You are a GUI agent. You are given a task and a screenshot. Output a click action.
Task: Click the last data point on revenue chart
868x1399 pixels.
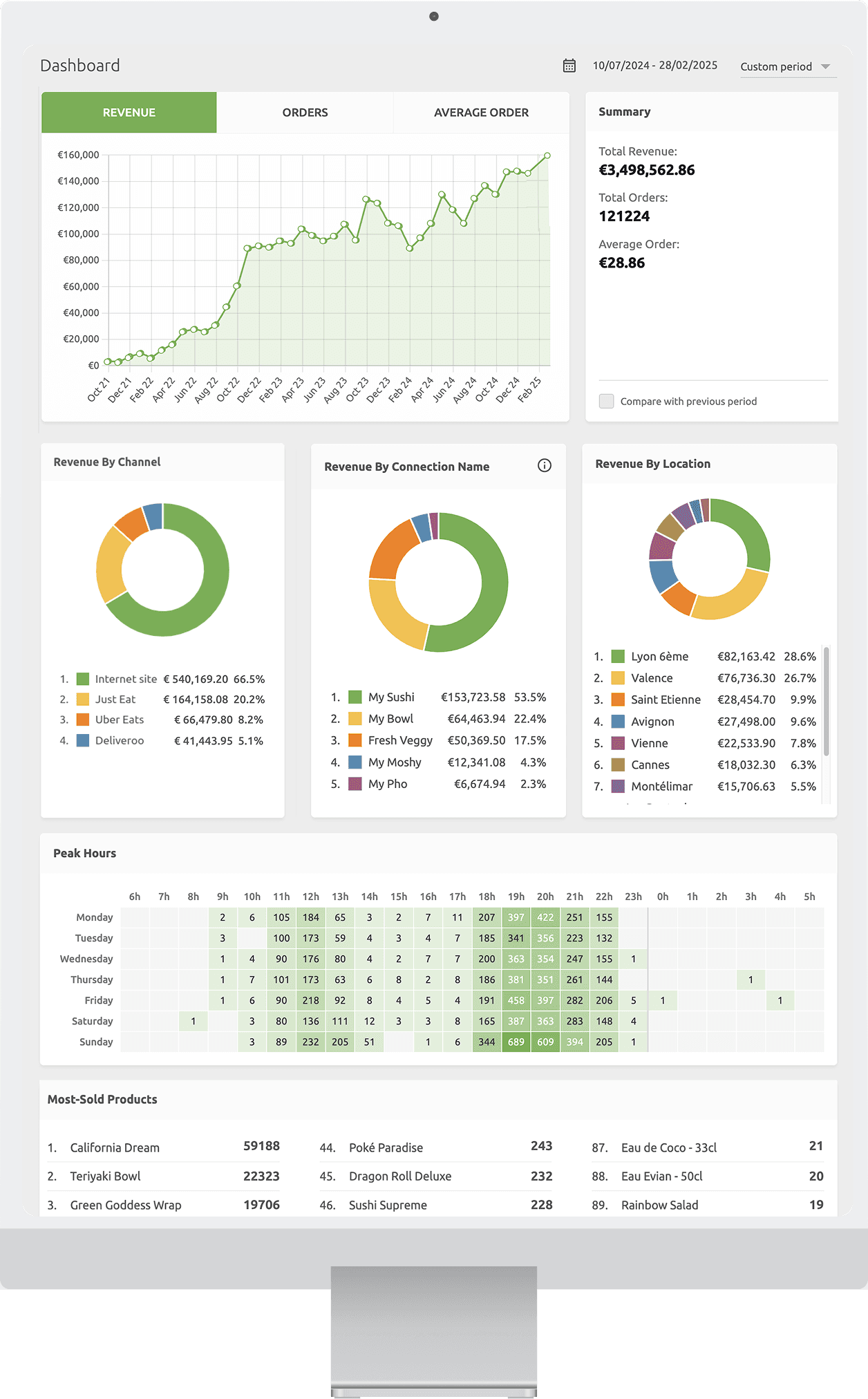547,156
